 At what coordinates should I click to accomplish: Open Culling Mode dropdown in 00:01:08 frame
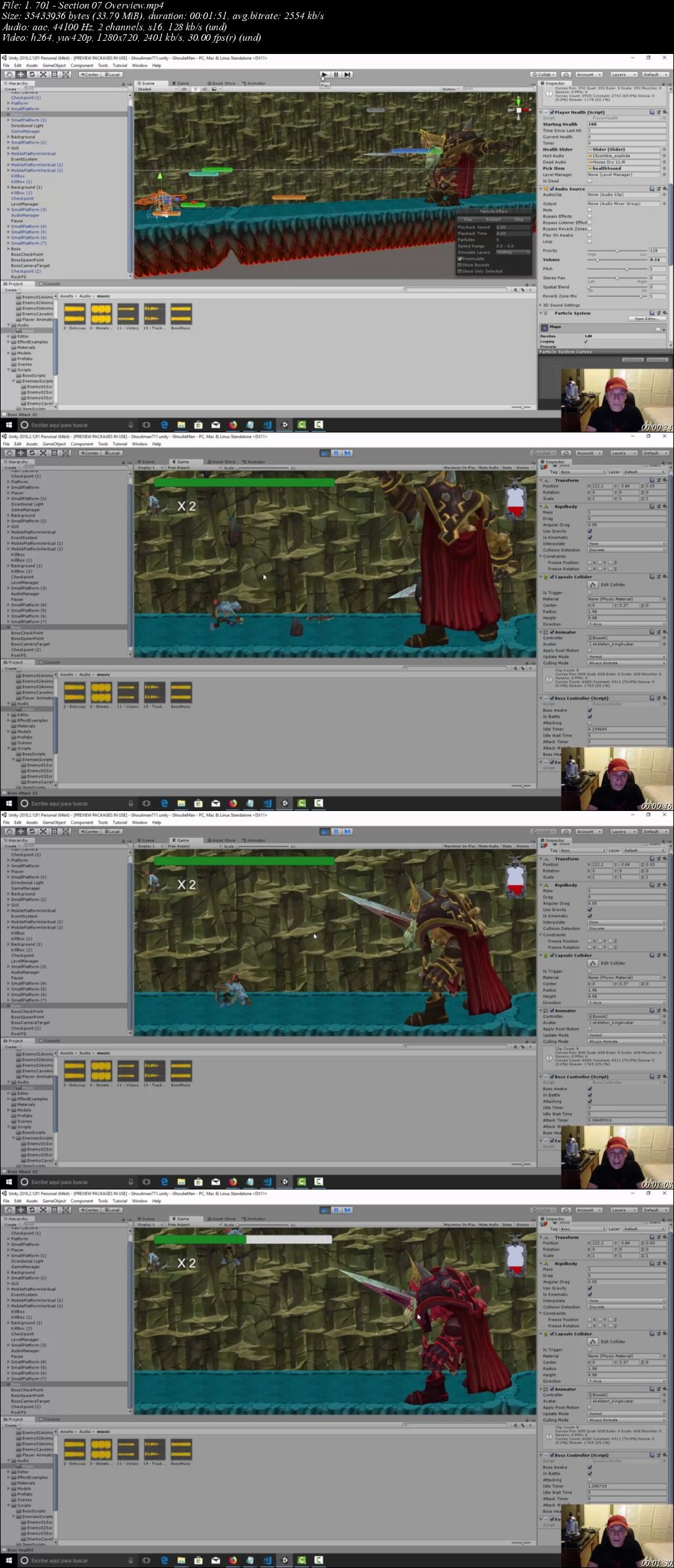627,1041
